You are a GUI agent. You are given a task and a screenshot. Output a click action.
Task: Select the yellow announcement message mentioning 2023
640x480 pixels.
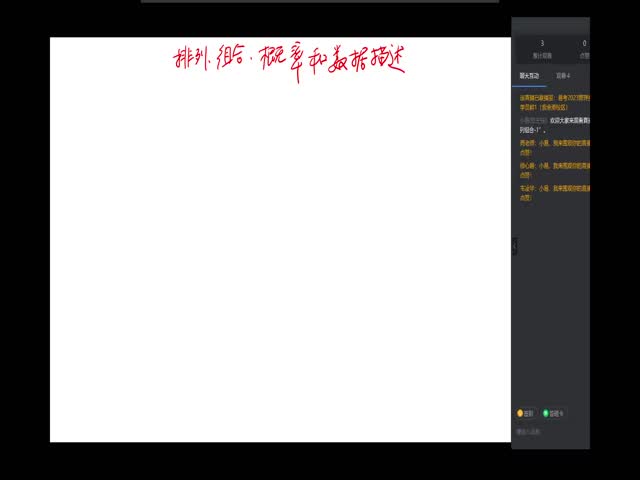click(x=554, y=102)
